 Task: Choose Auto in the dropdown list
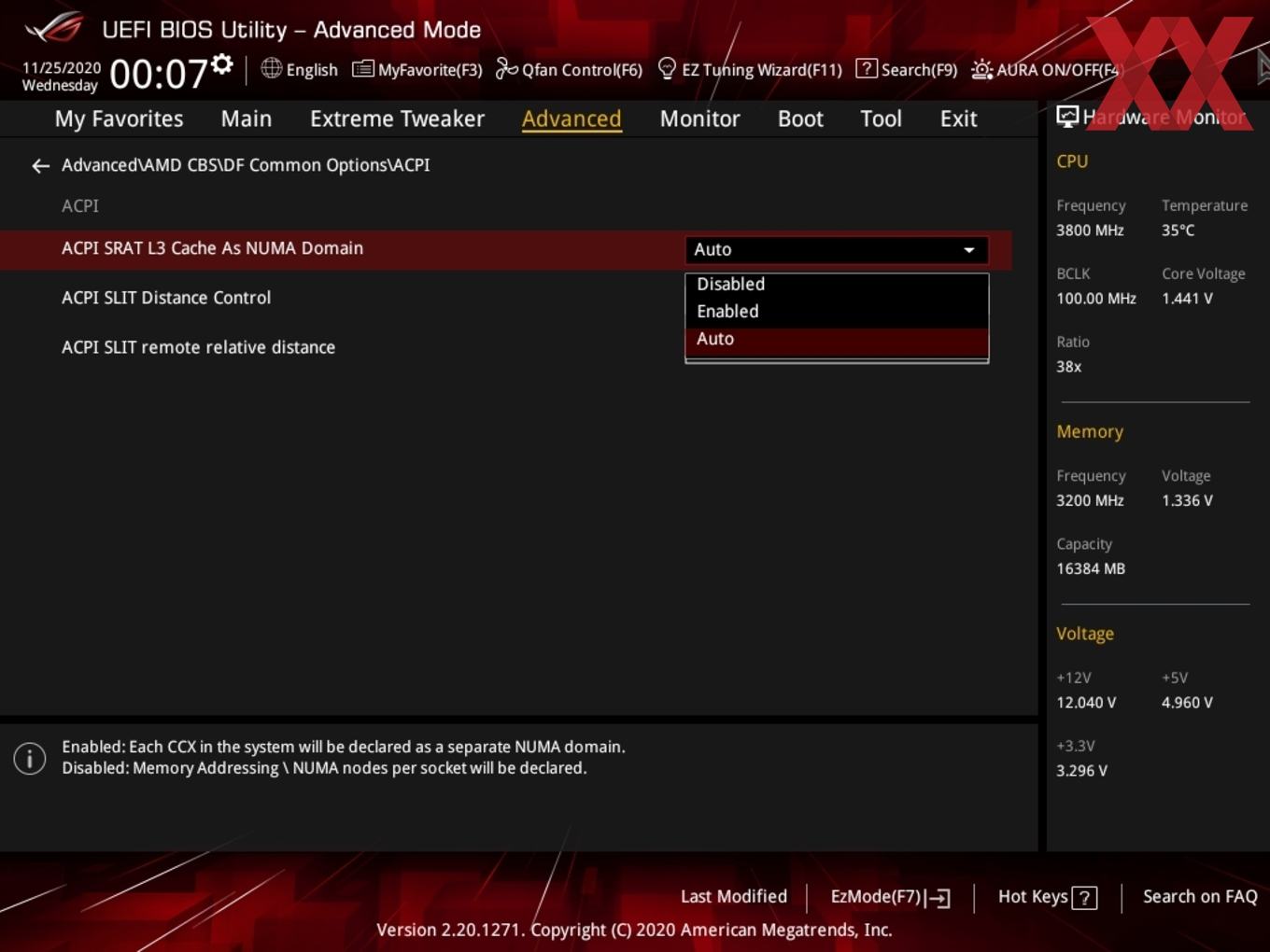(837, 340)
